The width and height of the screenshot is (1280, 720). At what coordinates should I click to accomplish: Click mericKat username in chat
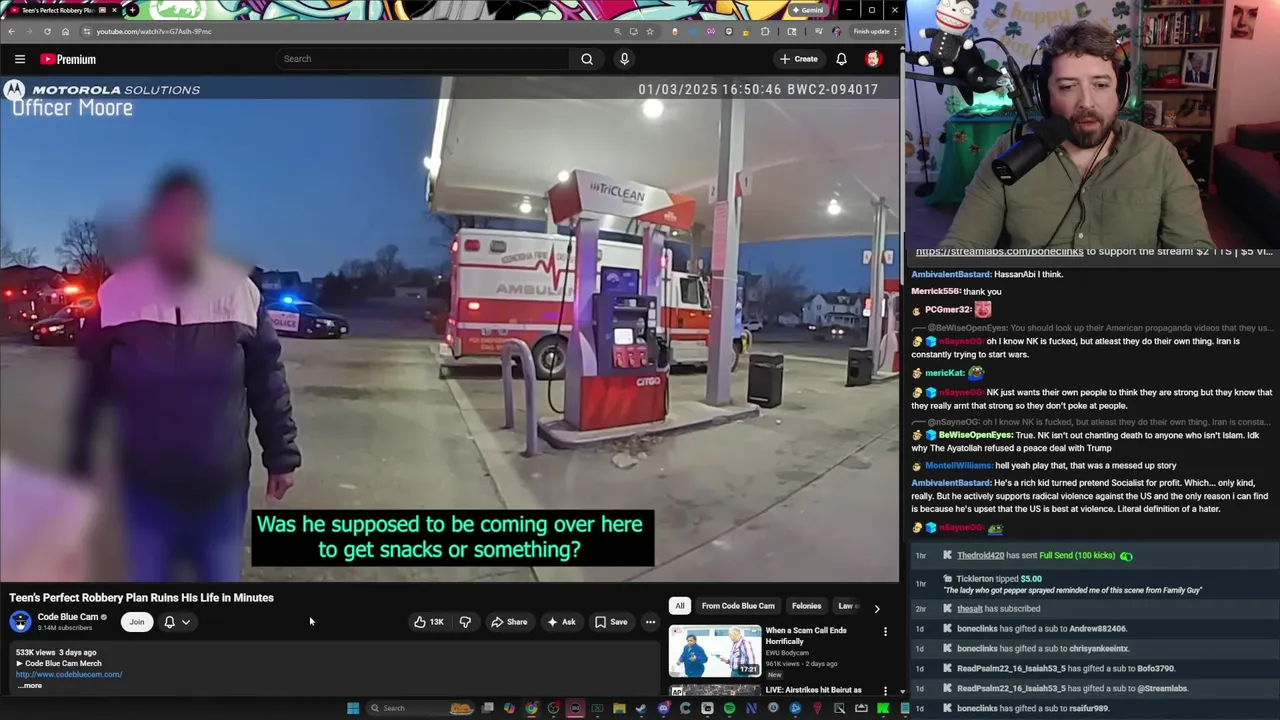click(944, 373)
